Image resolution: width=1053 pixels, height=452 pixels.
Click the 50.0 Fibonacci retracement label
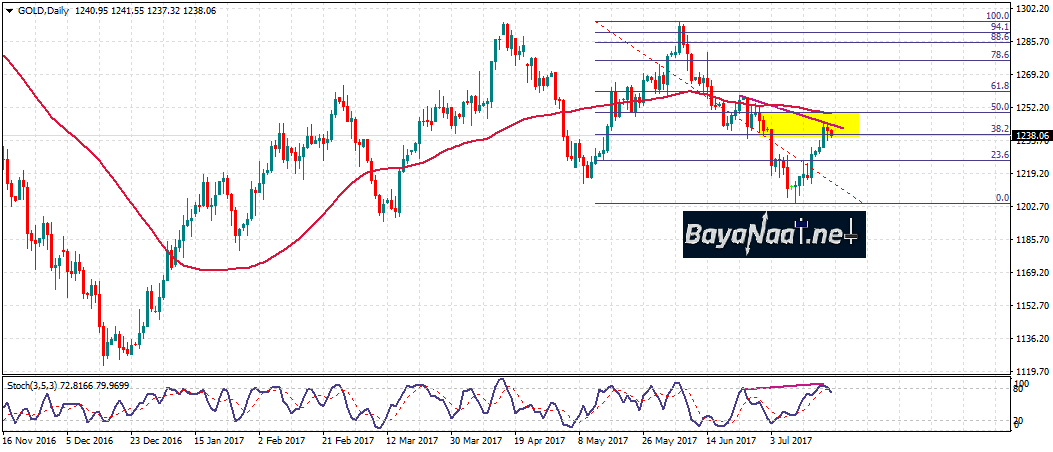999,107
